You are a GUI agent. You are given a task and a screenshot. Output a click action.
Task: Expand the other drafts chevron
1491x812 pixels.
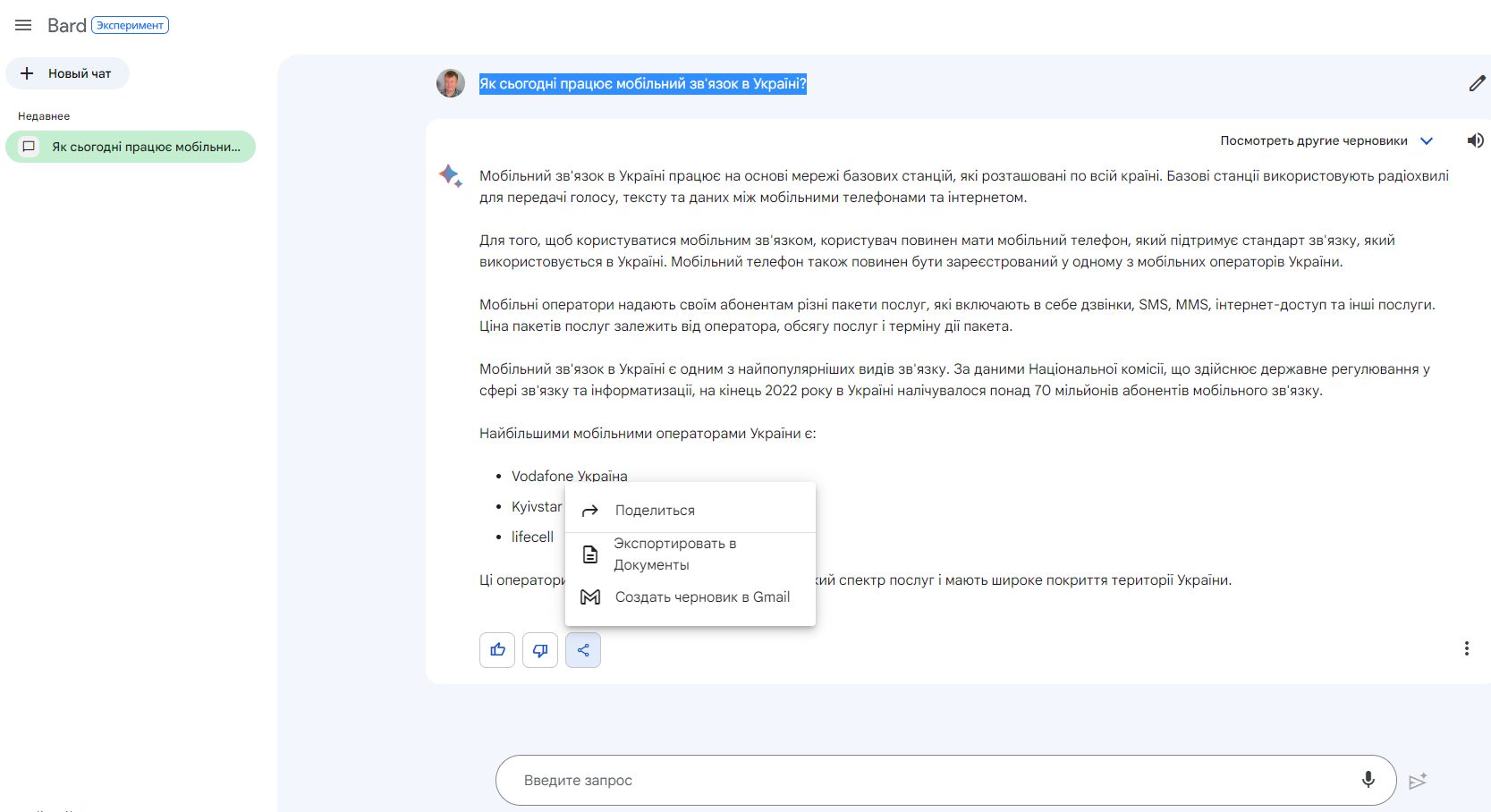(1427, 140)
